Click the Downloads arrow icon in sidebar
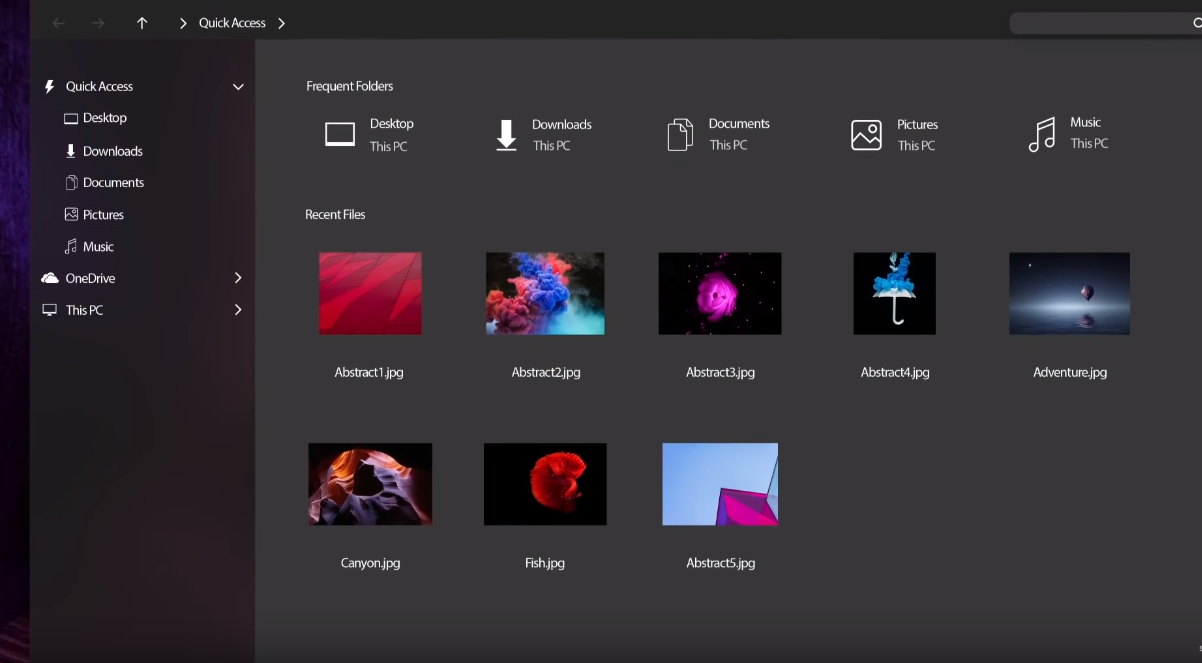The image size is (1202, 663). coord(71,151)
